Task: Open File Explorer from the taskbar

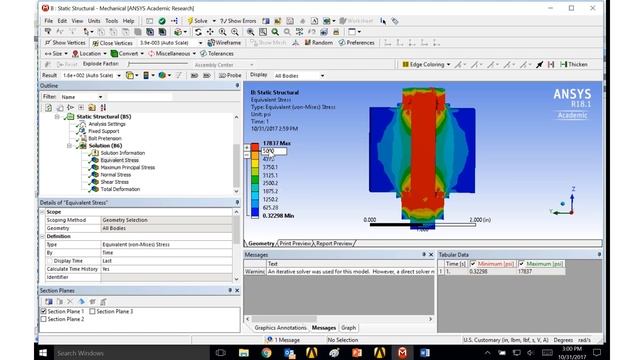Action: [x=244, y=353]
